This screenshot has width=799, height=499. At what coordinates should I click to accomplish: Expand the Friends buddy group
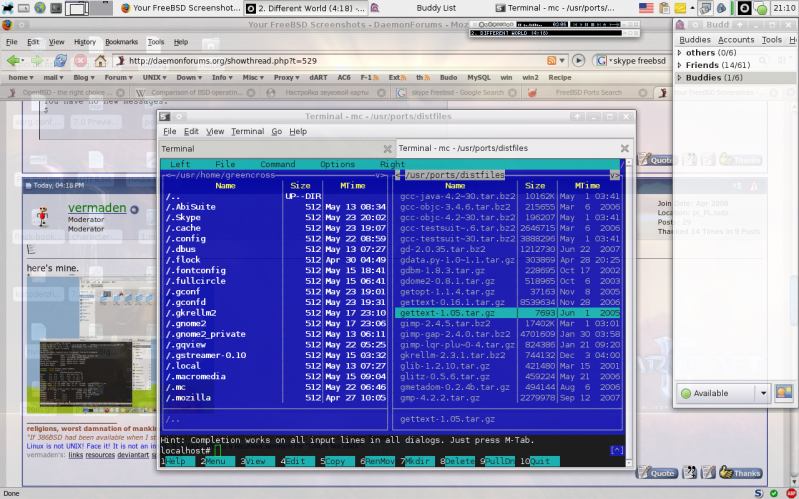pos(681,65)
